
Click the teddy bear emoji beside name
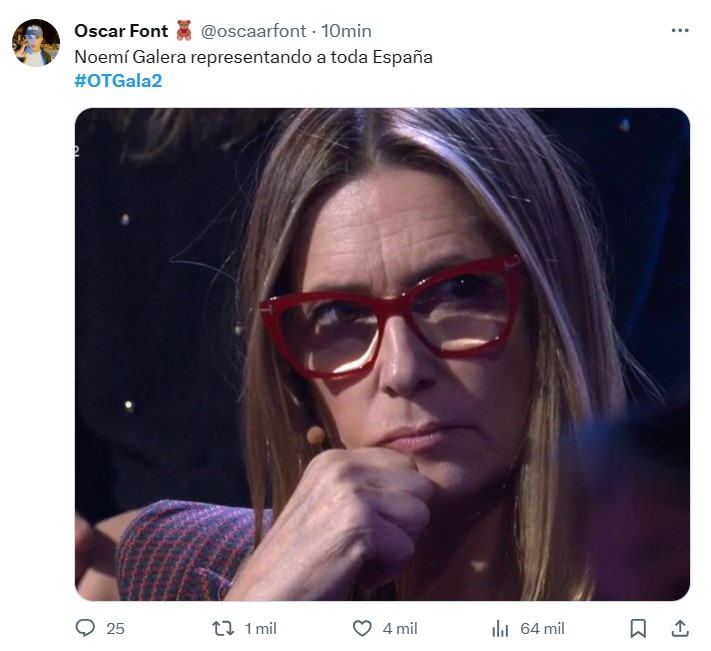pyautogui.click(x=184, y=31)
